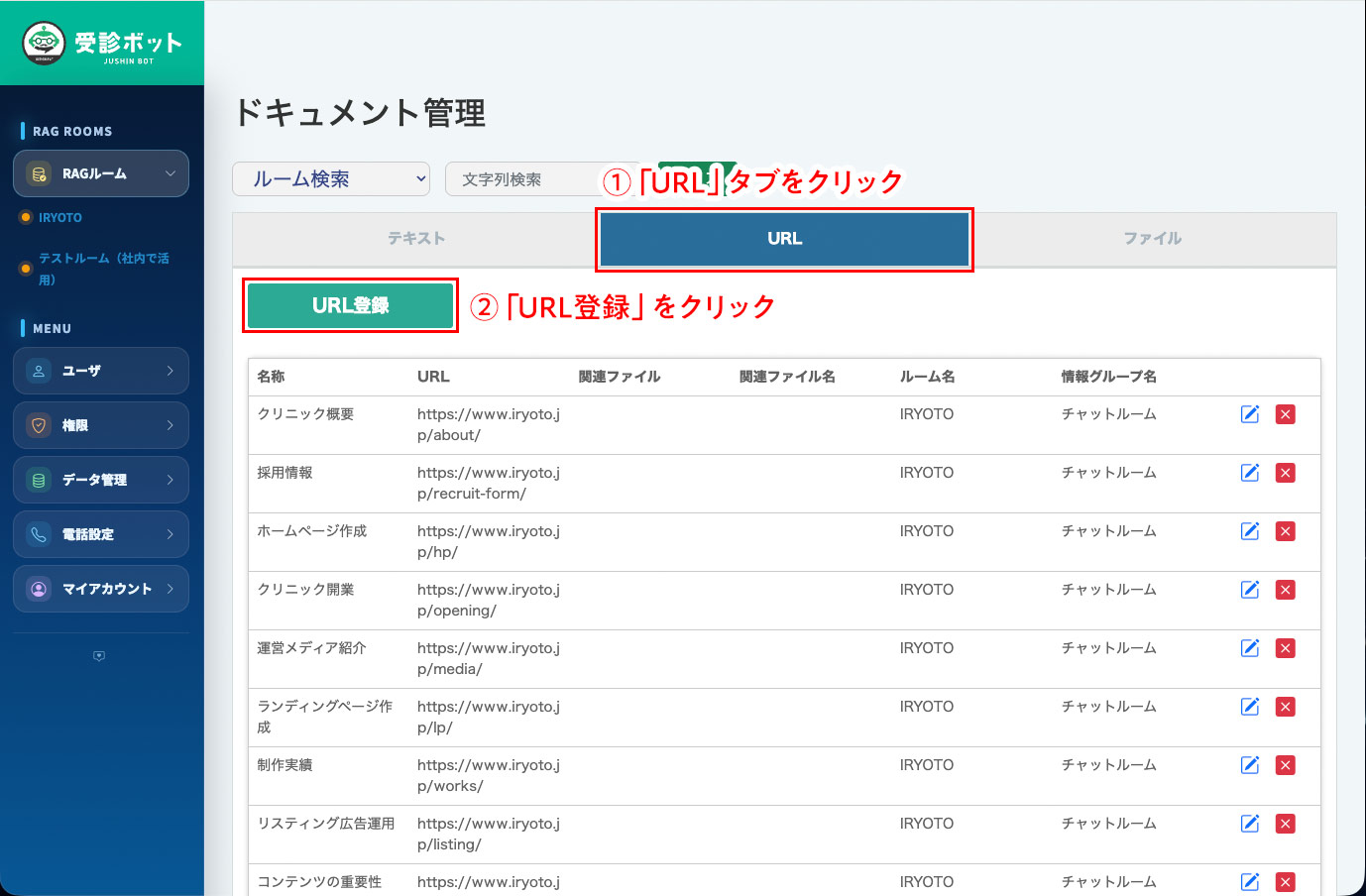Click the ドキュメント管理 page heading
This screenshot has height=896, width=1366.
360,113
